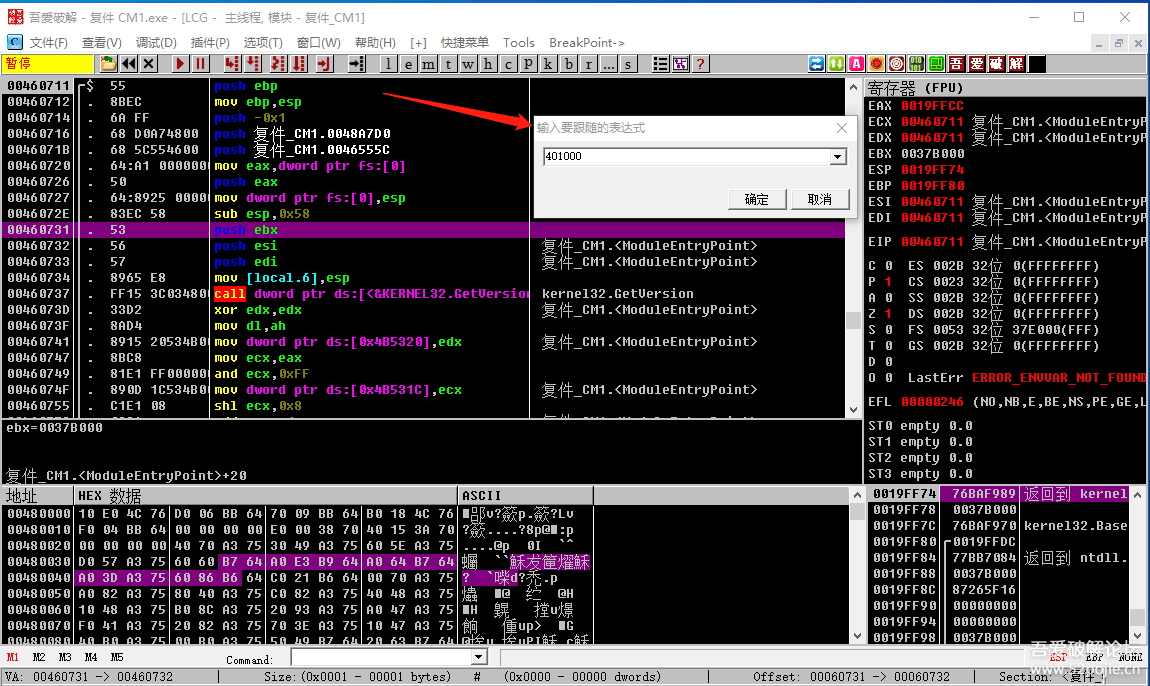Click the red Run program arrow icon
Image resolution: width=1150 pixels, height=686 pixels.
181,64
